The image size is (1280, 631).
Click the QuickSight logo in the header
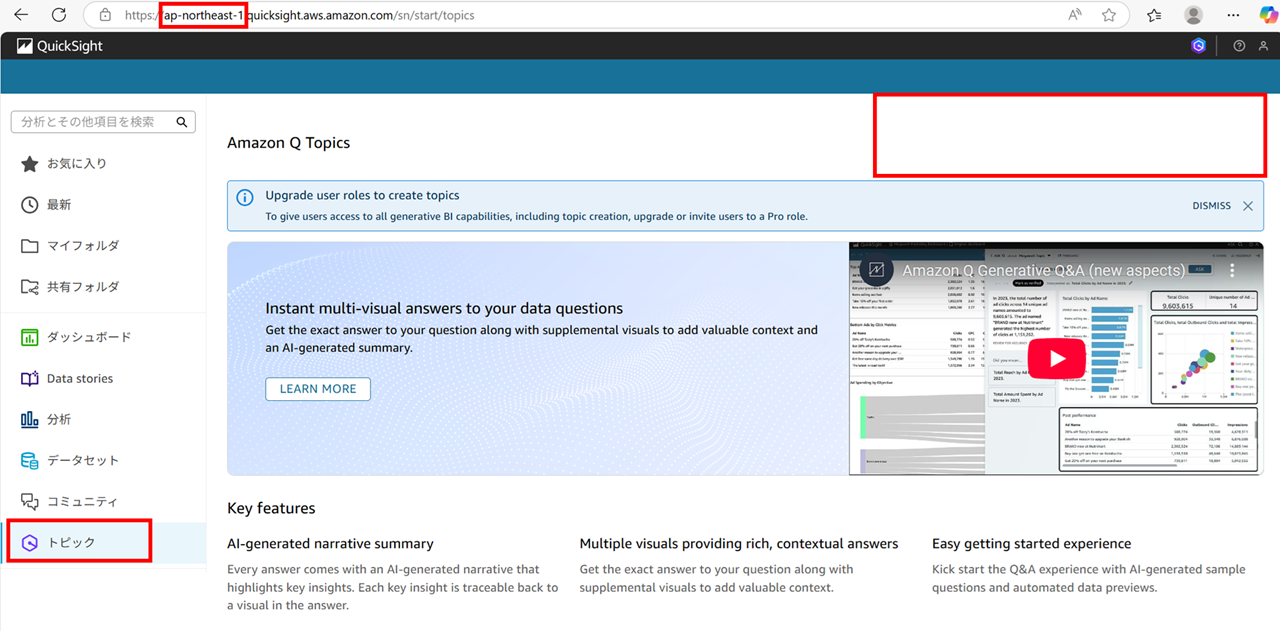coord(60,46)
